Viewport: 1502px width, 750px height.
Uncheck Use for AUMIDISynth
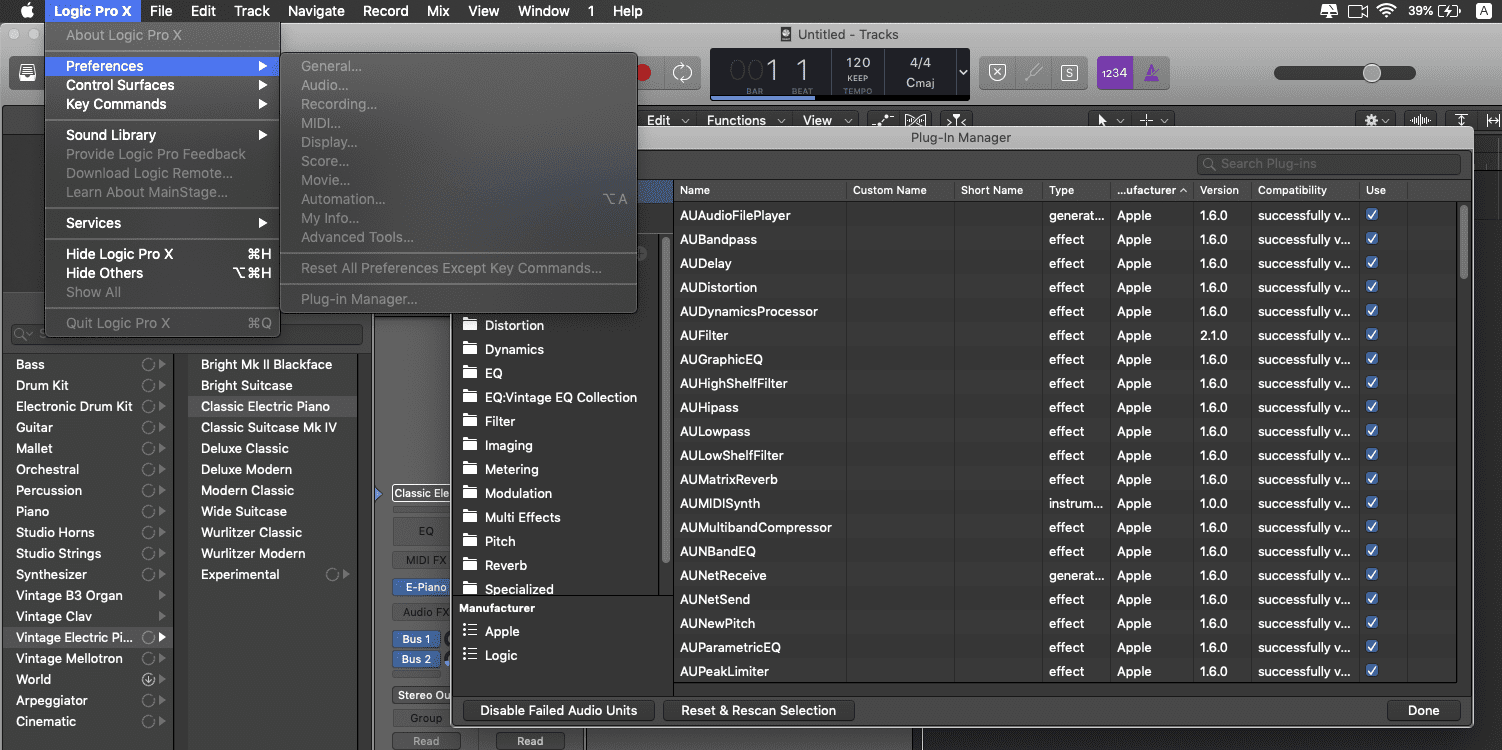[1372, 503]
